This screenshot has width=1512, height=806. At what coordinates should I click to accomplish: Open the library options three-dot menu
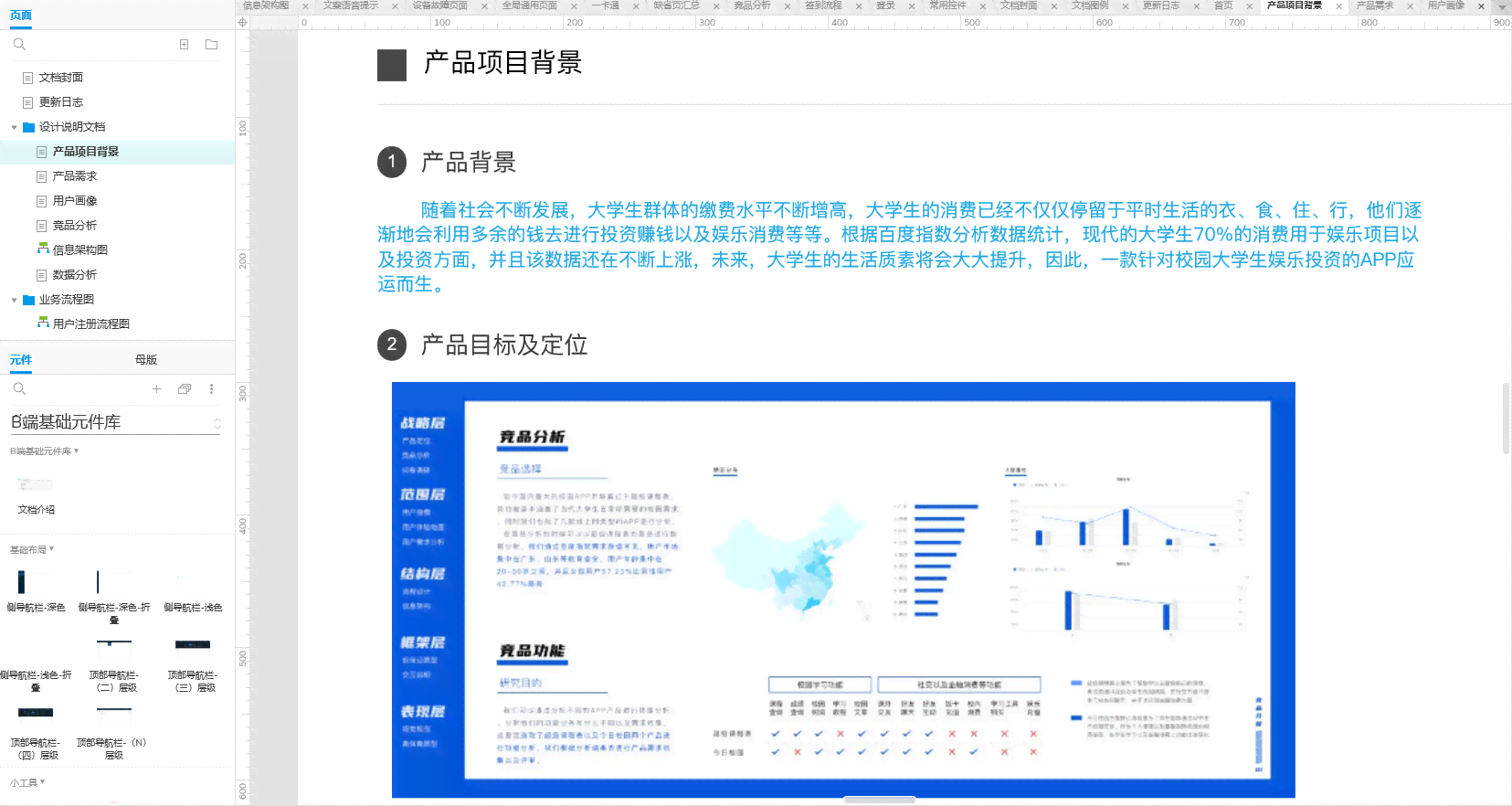point(212,389)
